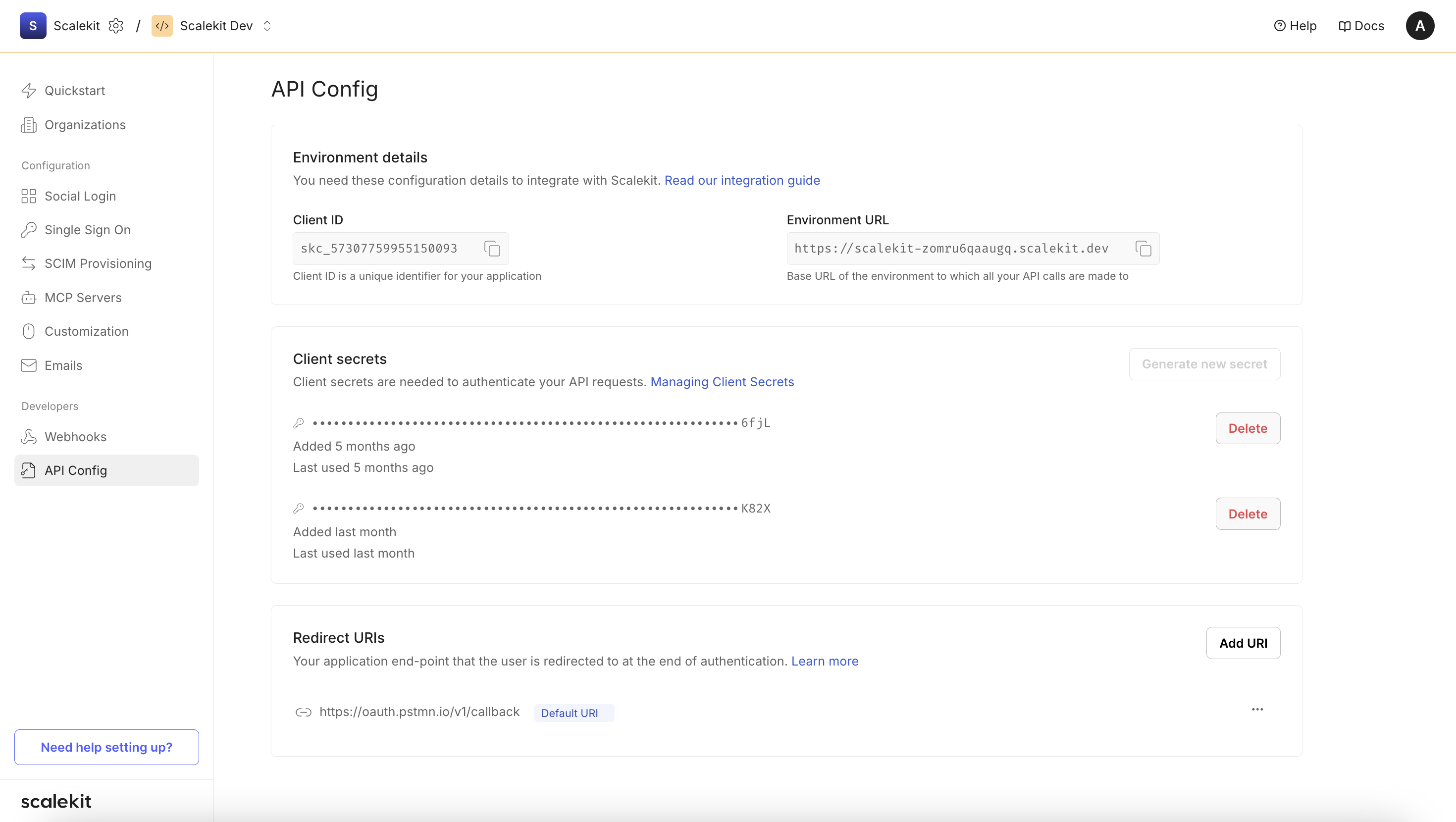Click Generate new secret button
This screenshot has width=1456, height=822.
(x=1204, y=364)
